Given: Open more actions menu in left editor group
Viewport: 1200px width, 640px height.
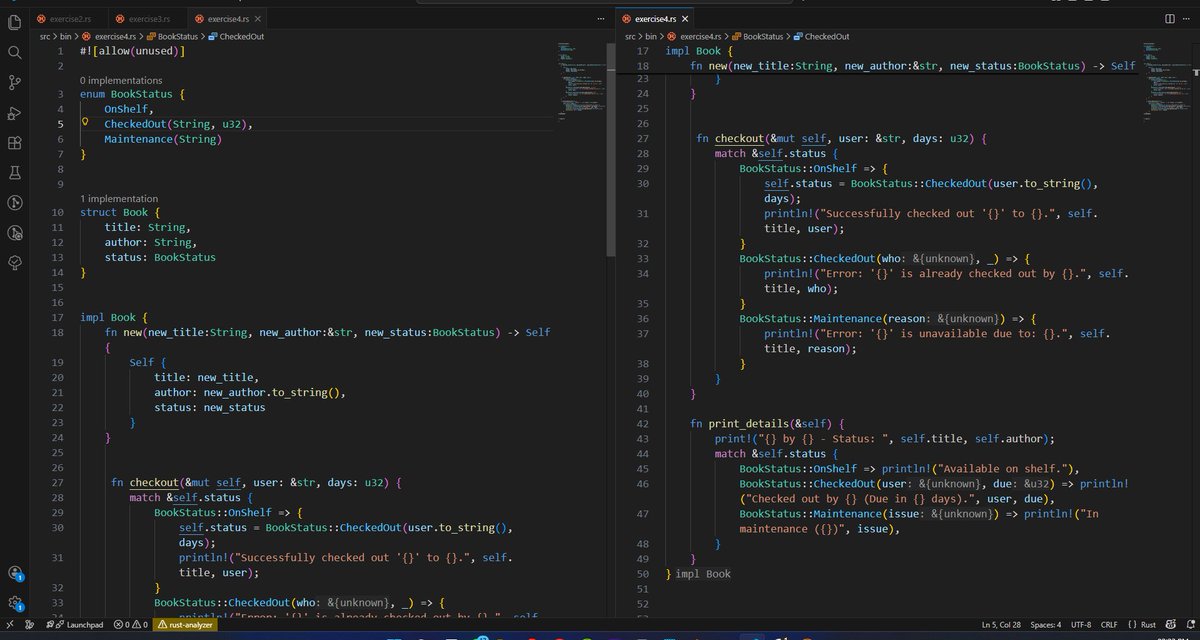Looking at the screenshot, I should [x=600, y=19].
